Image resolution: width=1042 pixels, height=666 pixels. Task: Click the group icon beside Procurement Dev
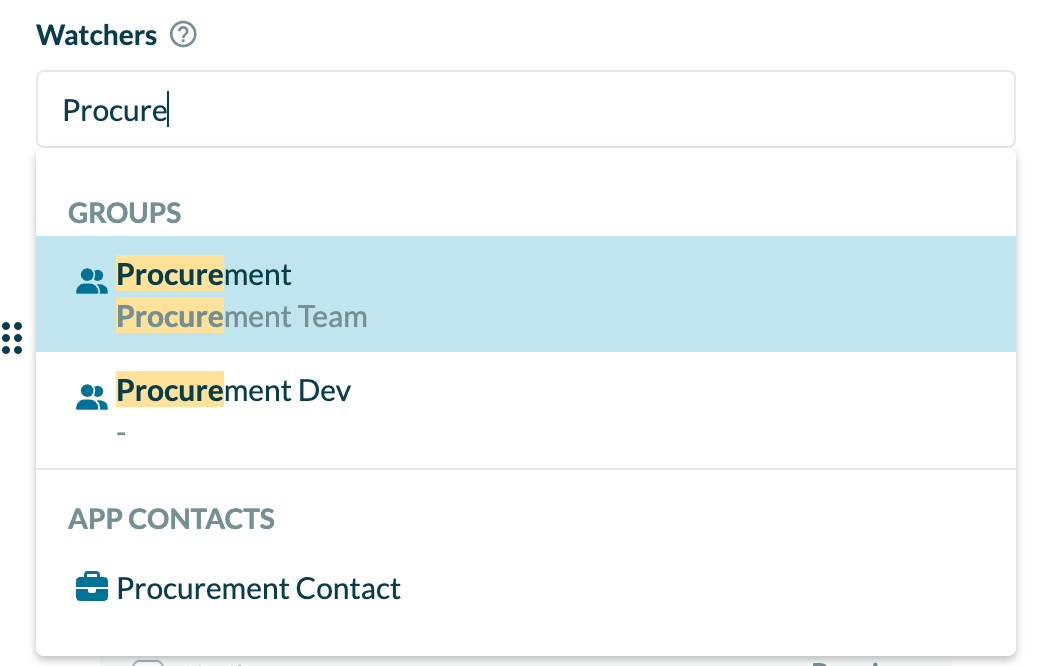pos(92,397)
